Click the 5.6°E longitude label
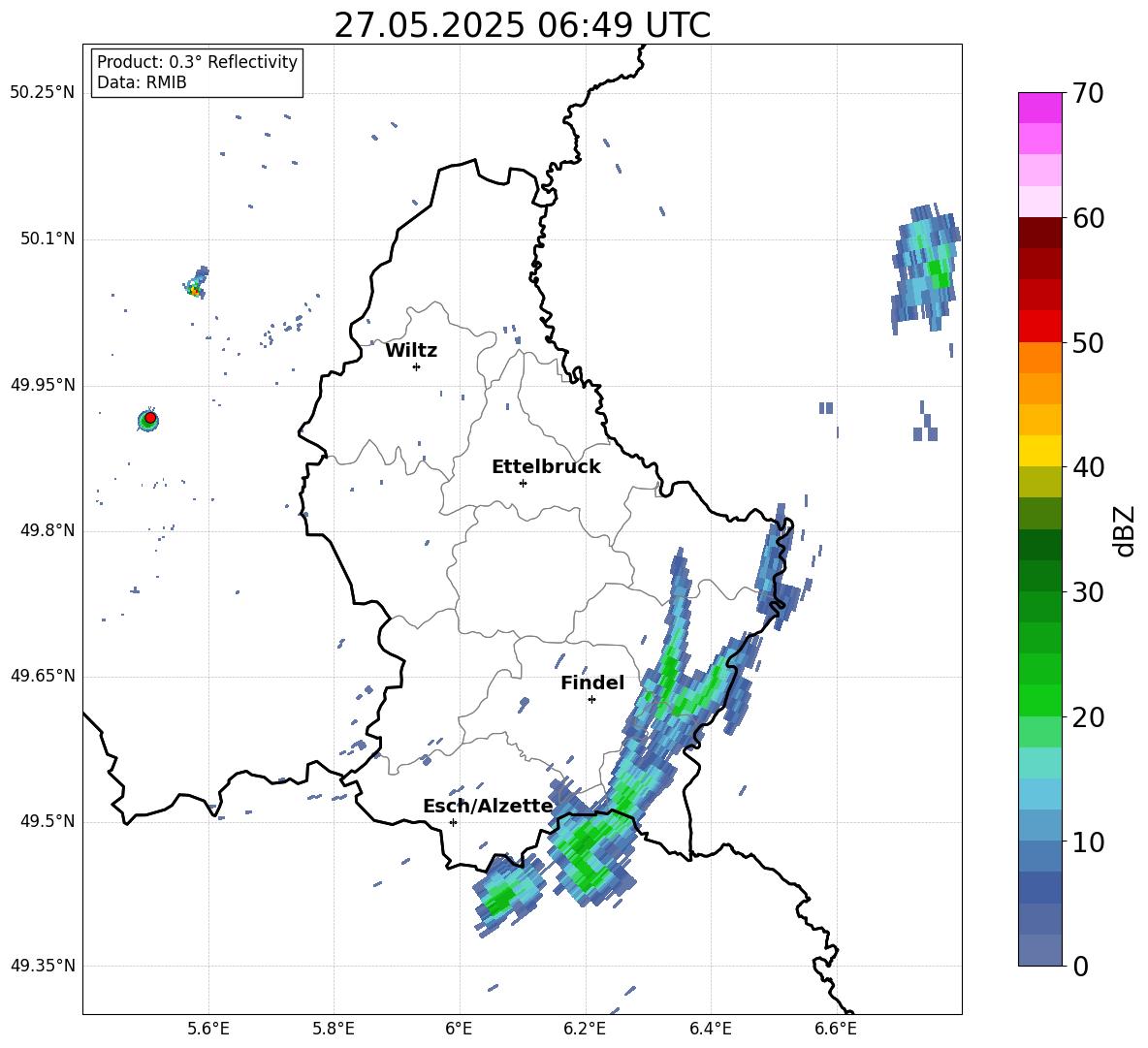This screenshot has width=1148, height=1048. pos(207,1029)
